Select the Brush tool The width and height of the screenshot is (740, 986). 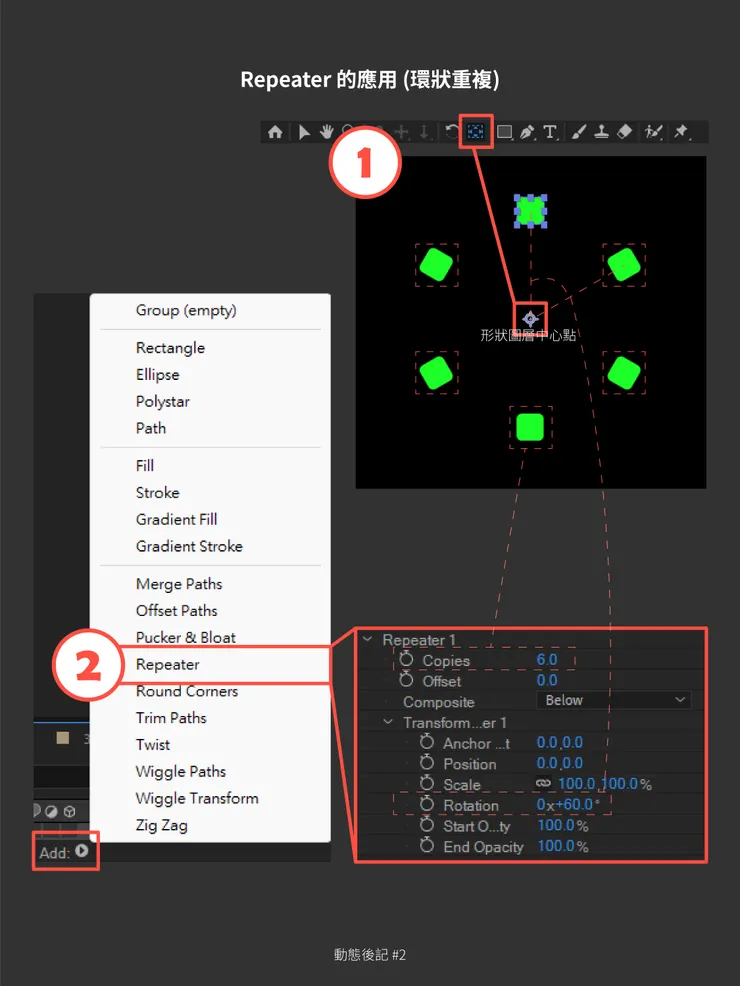[x=579, y=132]
